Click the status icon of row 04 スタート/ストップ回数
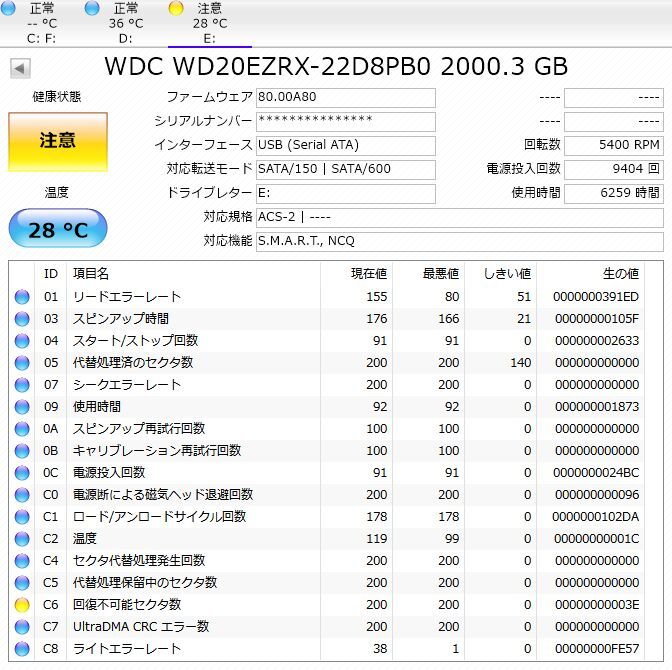 22,341
